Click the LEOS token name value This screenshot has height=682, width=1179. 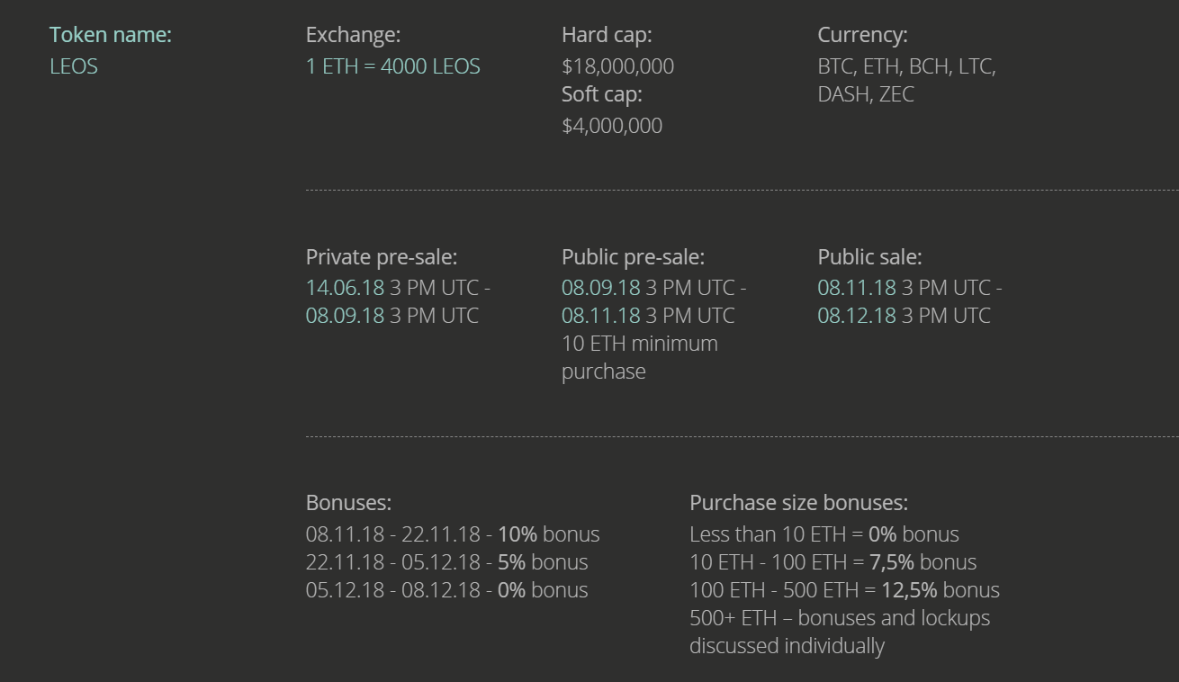click(74, 67)
